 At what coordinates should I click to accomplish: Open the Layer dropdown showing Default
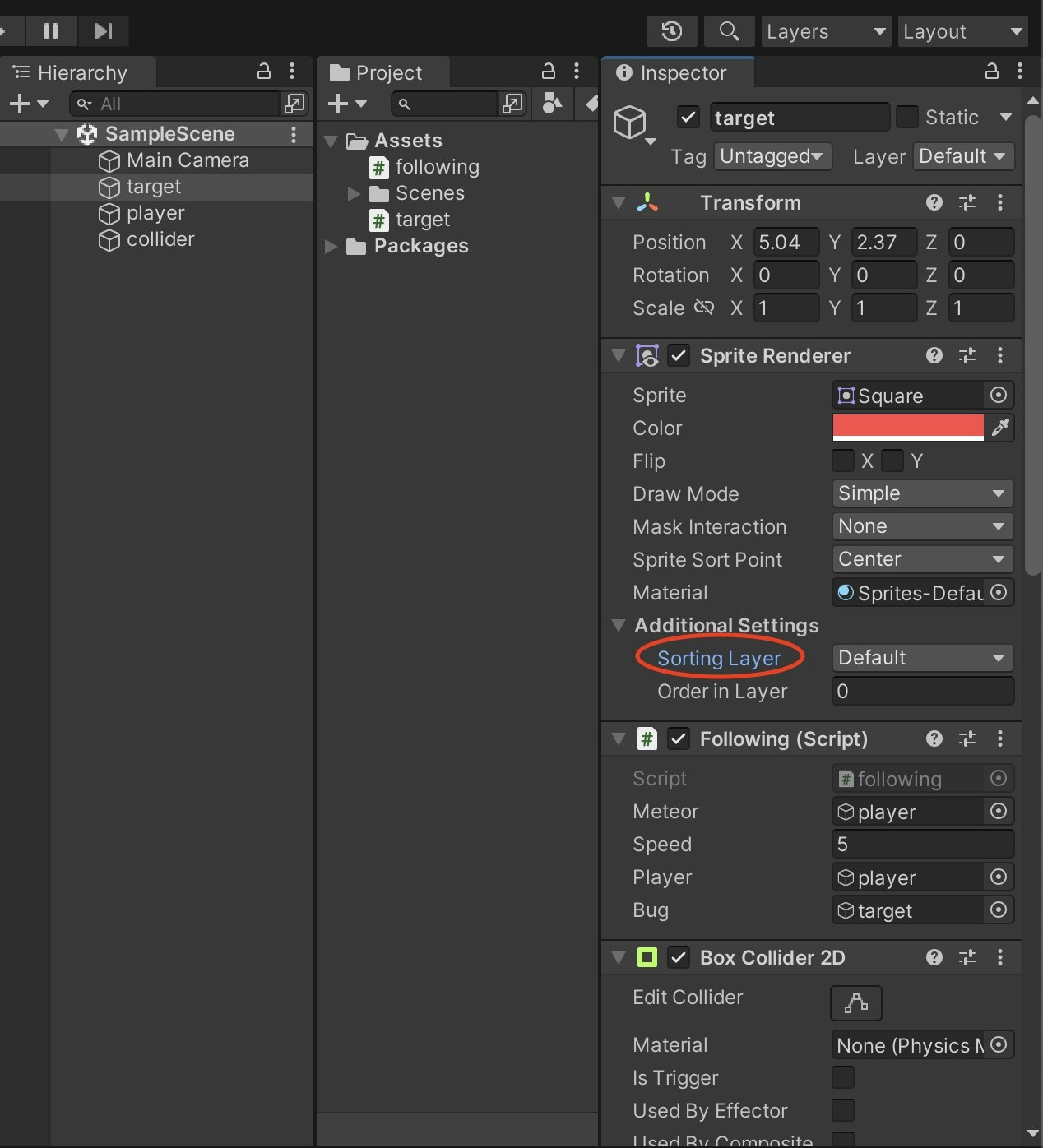coord(963,156)
